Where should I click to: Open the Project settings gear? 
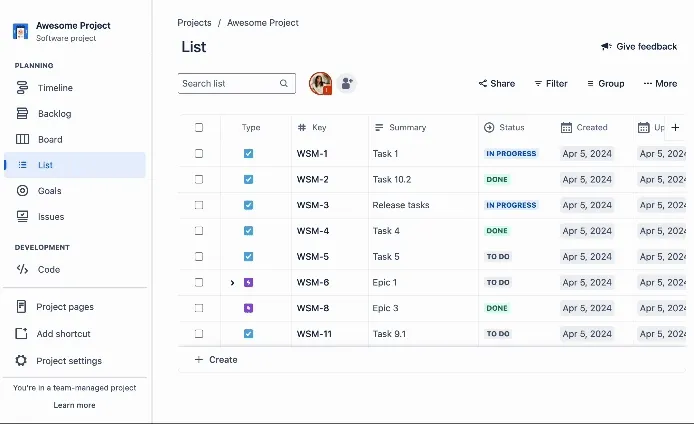tap(21, 360)
